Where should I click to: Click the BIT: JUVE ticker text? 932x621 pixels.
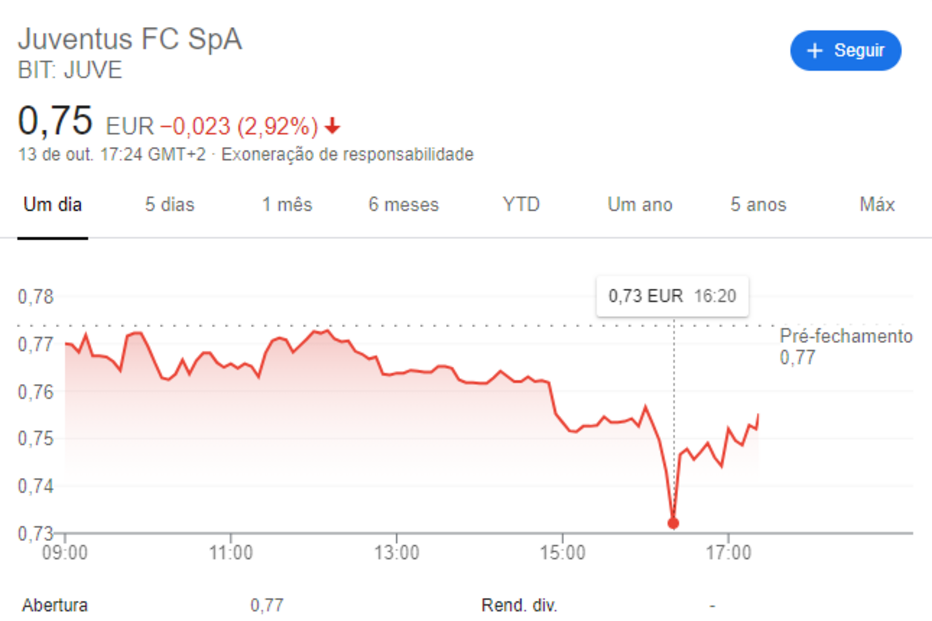pos(70,71)
